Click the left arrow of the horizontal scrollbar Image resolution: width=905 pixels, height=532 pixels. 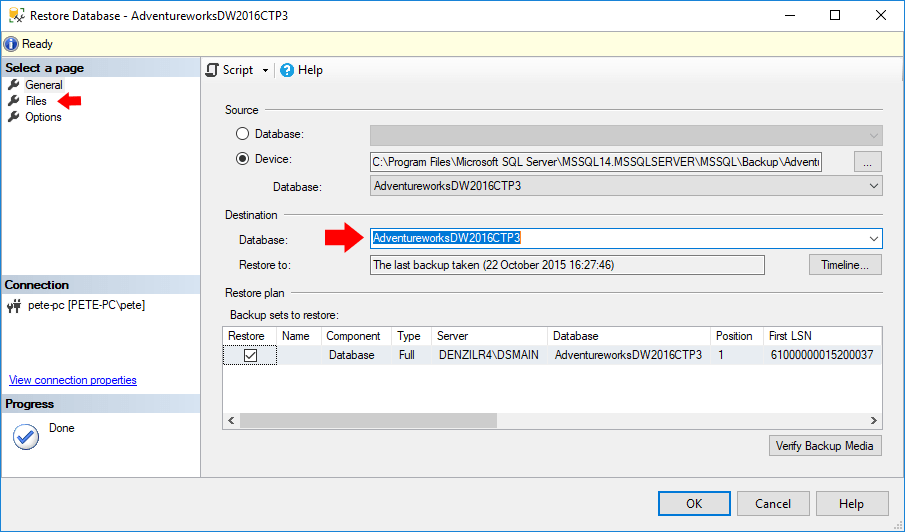231,421
